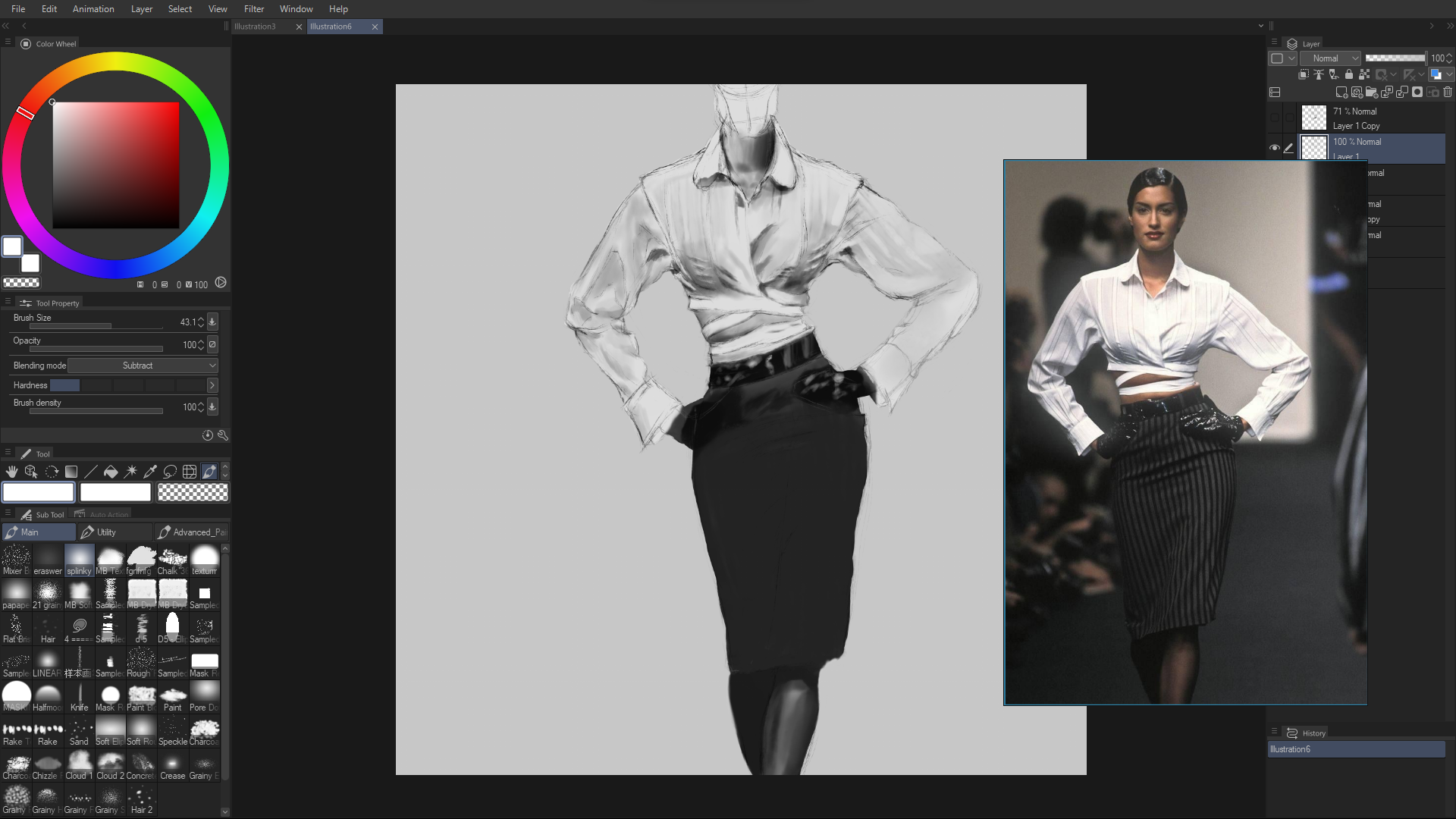Click the New layer folder icon
The height and width of the screenshot is (819, 1456).
[1372, 93]
